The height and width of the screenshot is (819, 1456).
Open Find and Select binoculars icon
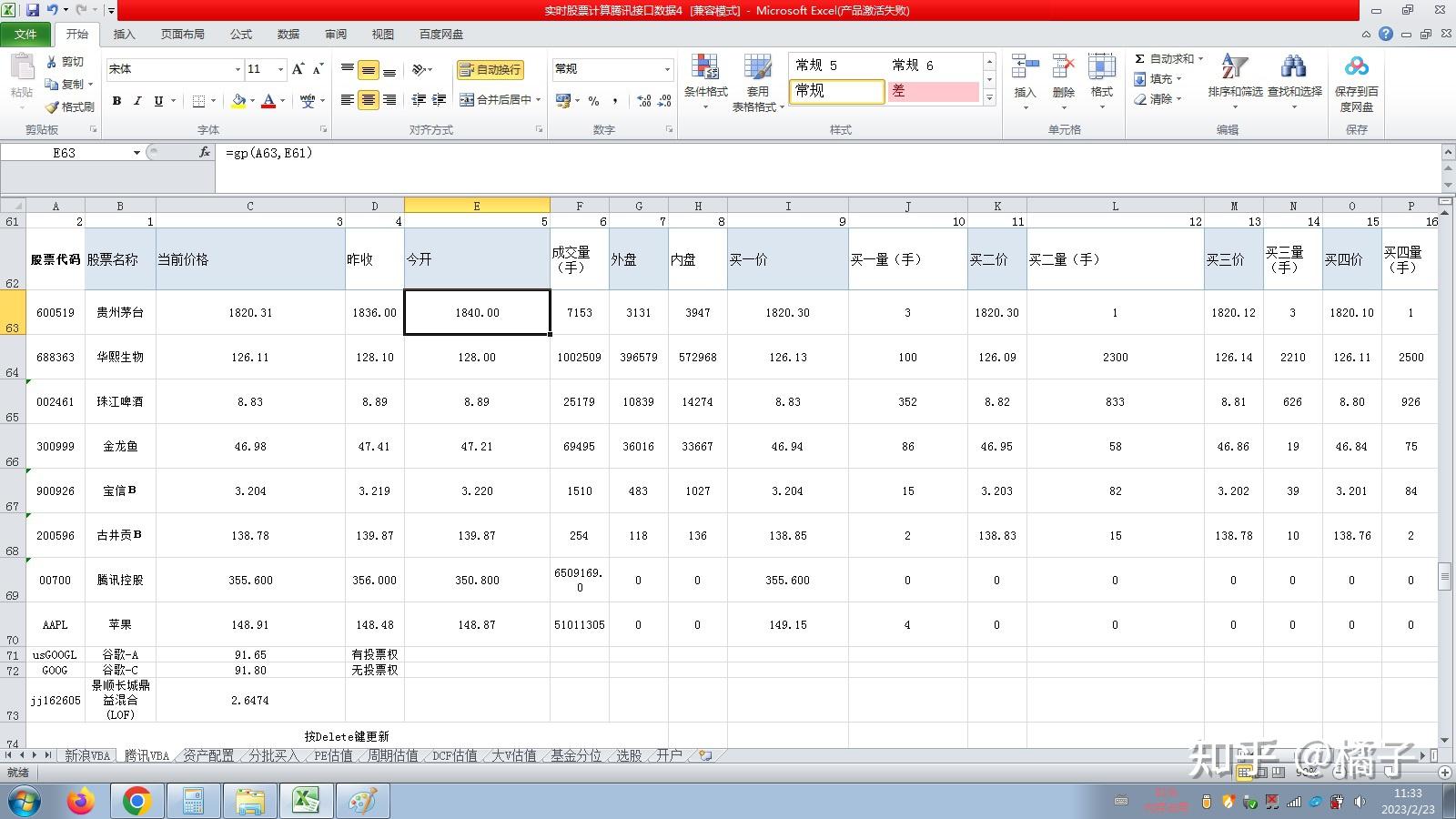pos(1293,68)
